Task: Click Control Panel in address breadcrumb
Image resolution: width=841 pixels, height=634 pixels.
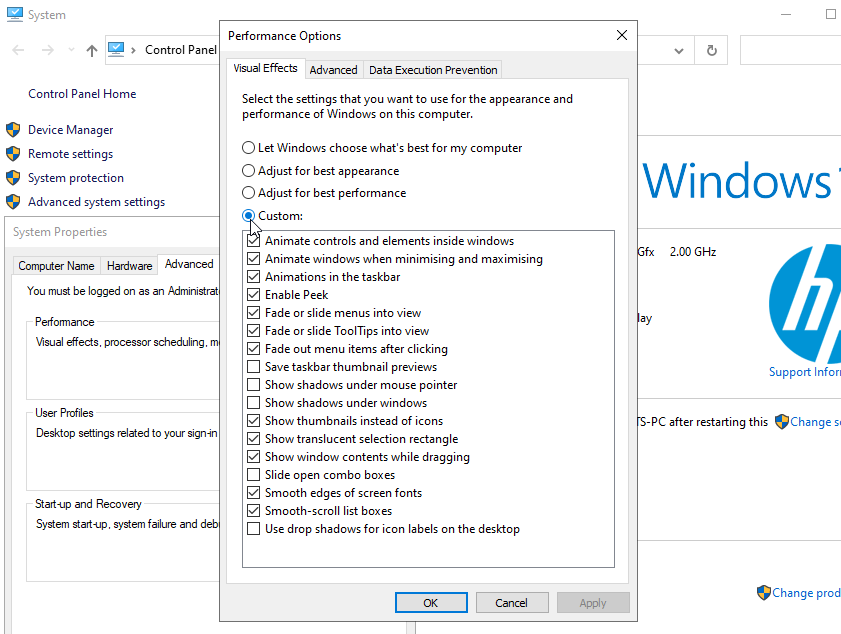Action: 181,50
